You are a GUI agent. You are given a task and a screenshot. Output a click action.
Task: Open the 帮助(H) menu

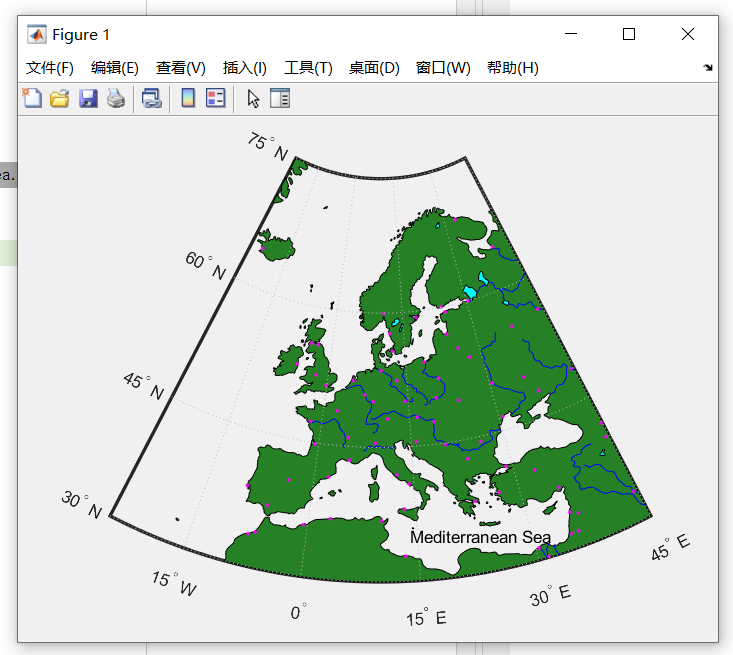point(512,68)
